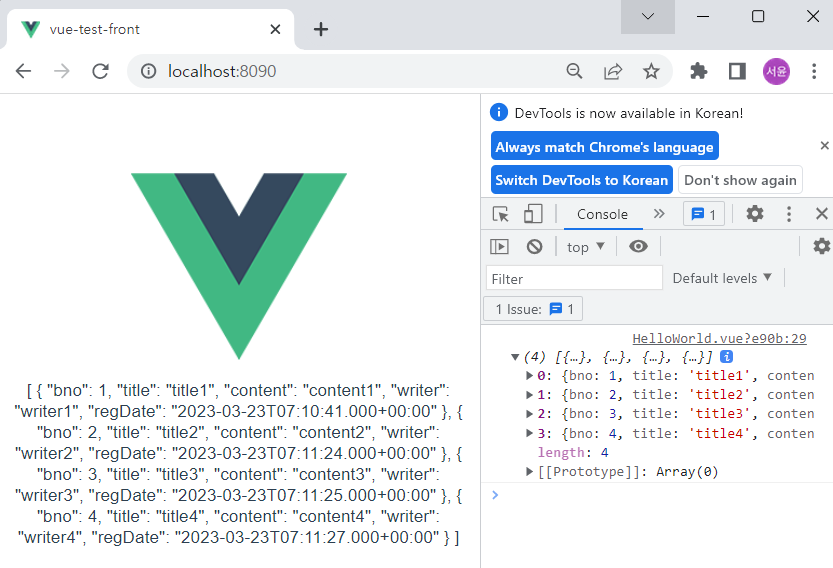Share this page icon
Image resolution: width=833 pixels, height=568 pixels.
tap(613, 71)
